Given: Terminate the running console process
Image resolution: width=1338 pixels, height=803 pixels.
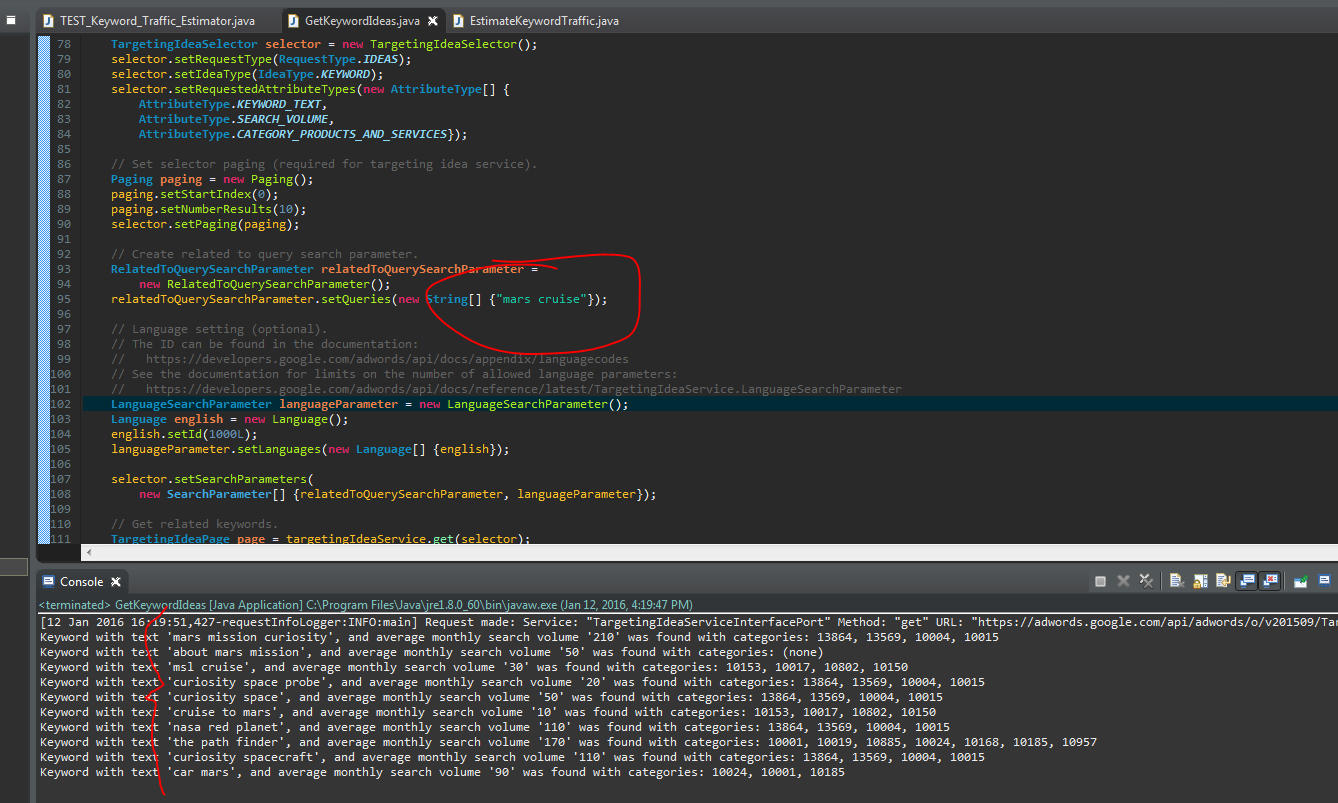Looking at the screenshot, I should [1101, 581].
